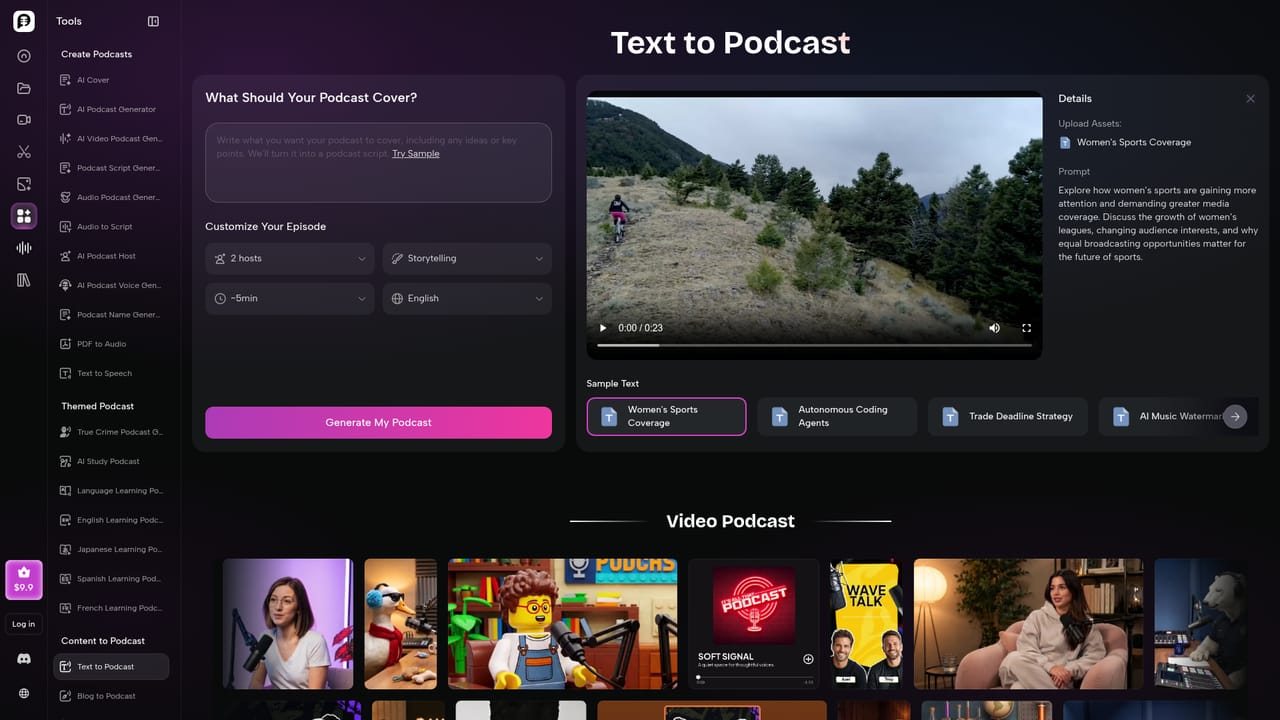
Task: Open the home icon in the sidebar
Action: (24, 56)
